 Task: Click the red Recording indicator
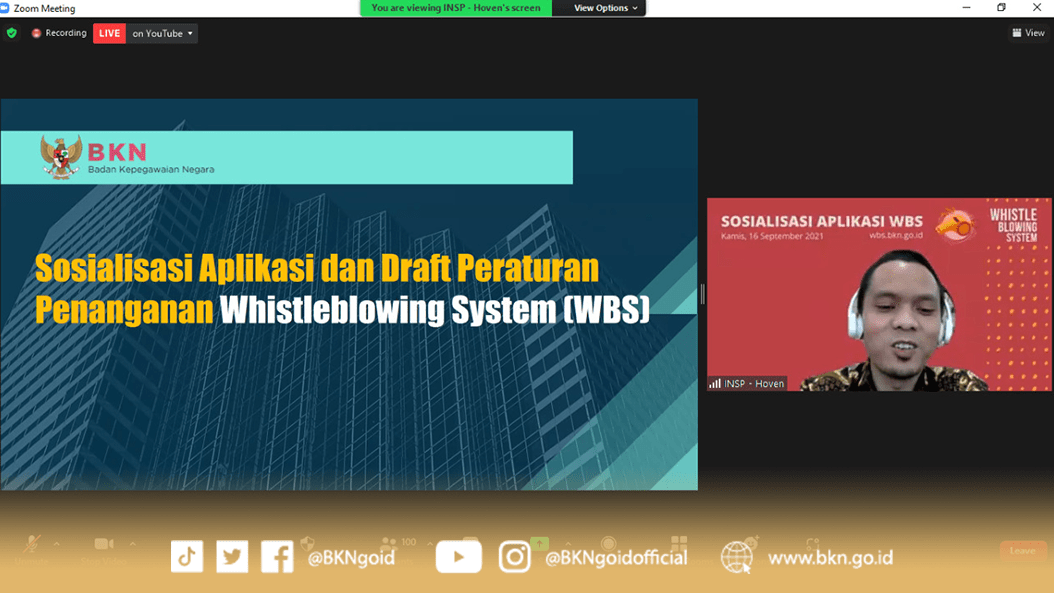[x=58, y=33]
